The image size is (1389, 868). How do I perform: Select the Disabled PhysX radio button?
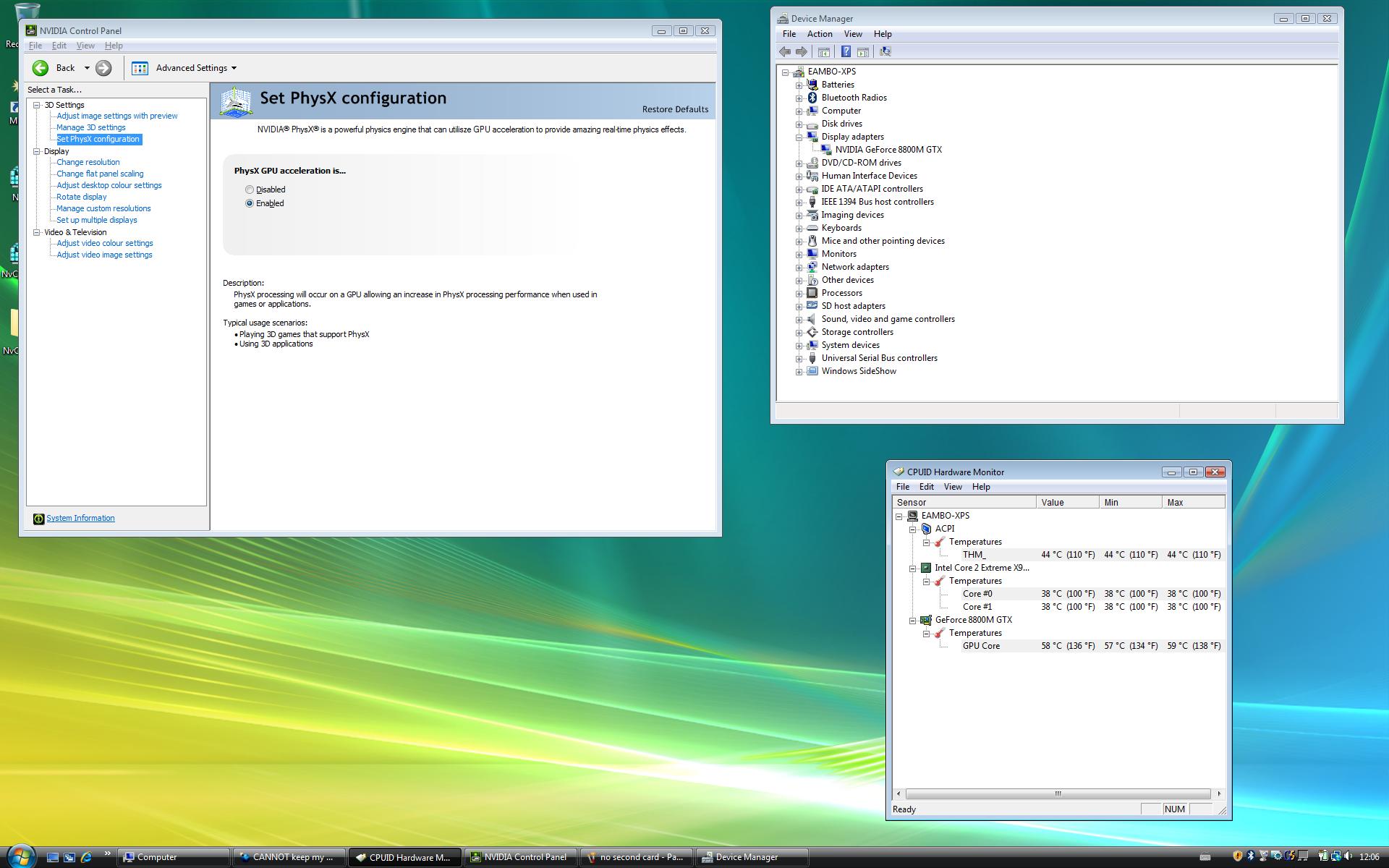(250, 190)
